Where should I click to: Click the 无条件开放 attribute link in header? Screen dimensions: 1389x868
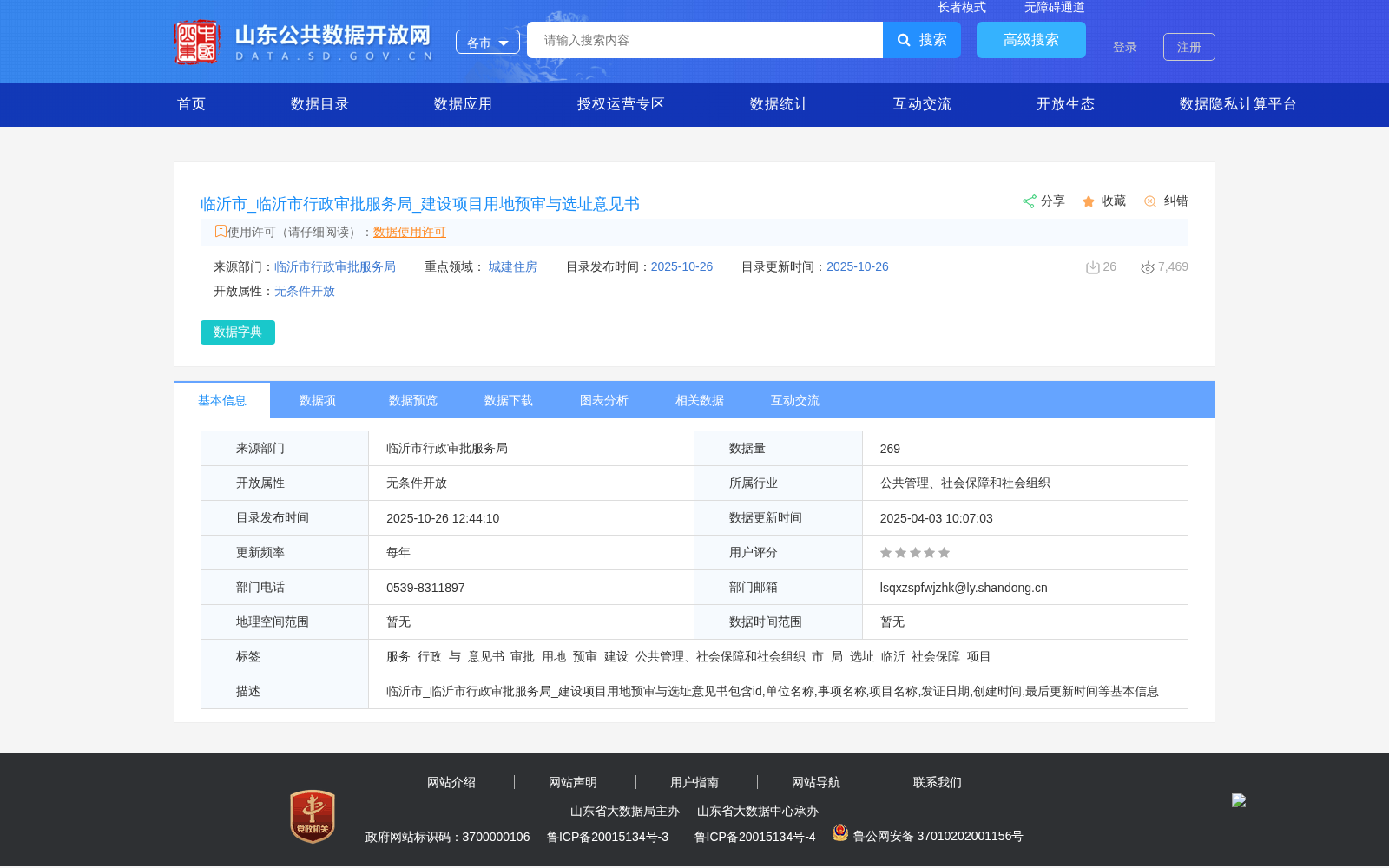click(x=305, y=291)
